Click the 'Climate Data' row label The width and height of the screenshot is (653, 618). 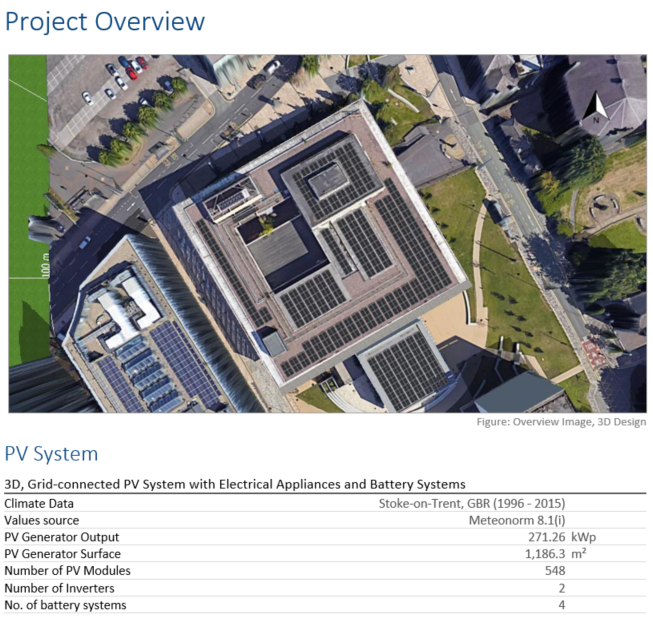(39, 503)
